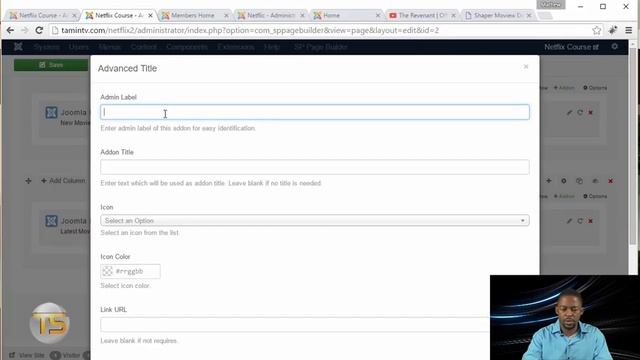The width and height of the screenshot is (640, 360).
Task: Edit the New Movies addon with pencil icon
Action: 569,112
